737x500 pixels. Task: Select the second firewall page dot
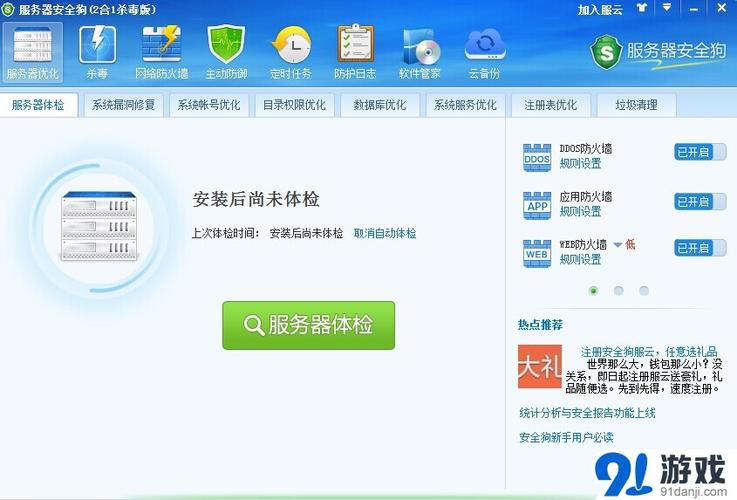click(619, 291)
